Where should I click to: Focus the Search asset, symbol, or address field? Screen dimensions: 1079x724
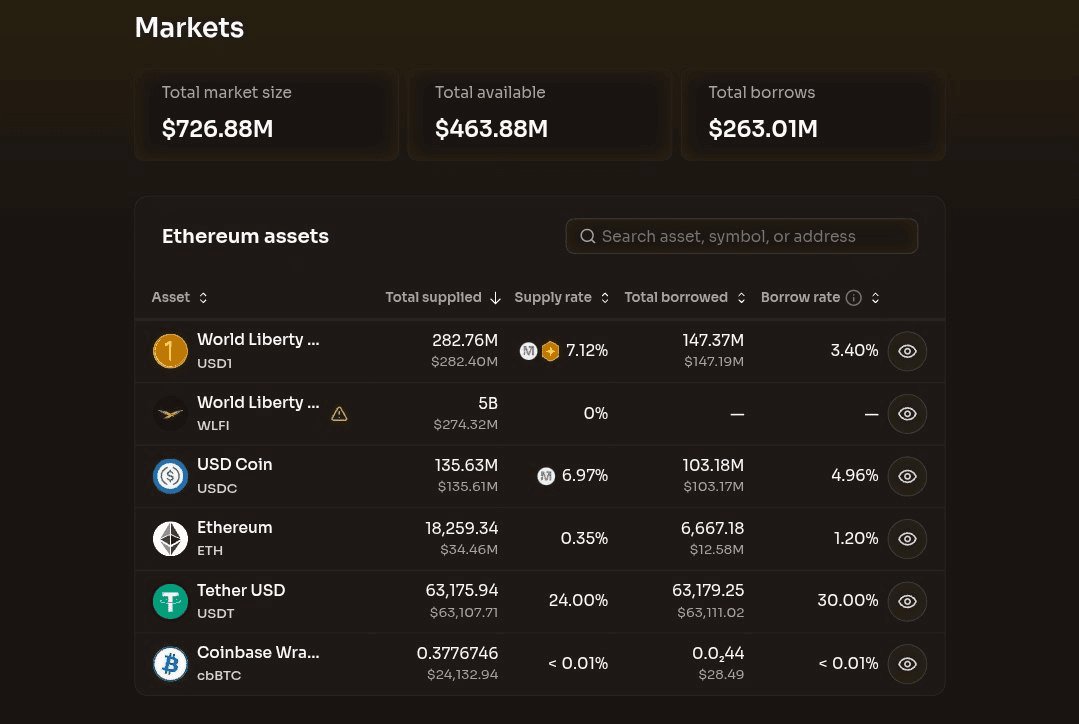(741, 236)
